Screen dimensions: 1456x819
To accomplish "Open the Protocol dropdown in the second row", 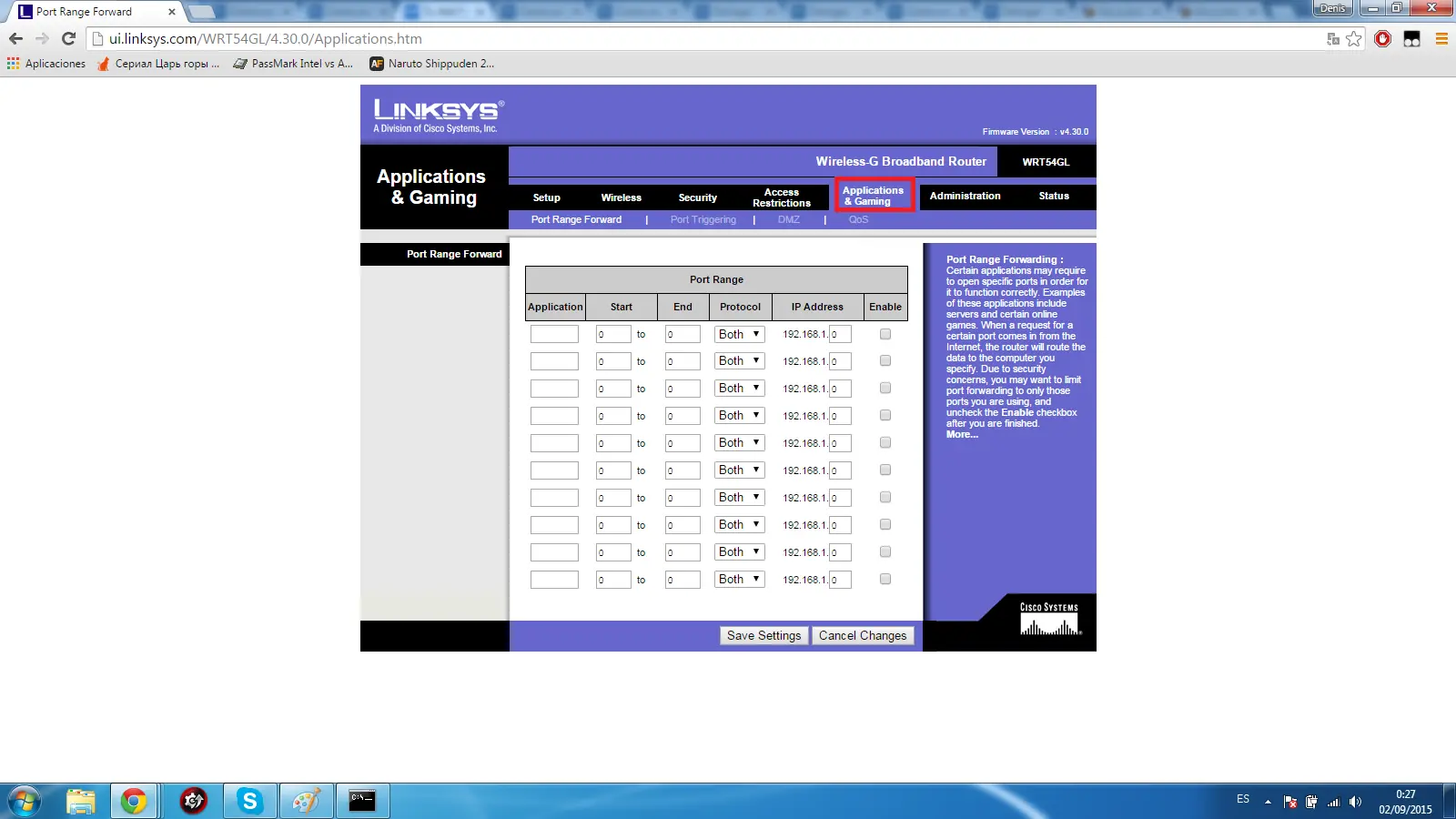I will click(740, 361).
